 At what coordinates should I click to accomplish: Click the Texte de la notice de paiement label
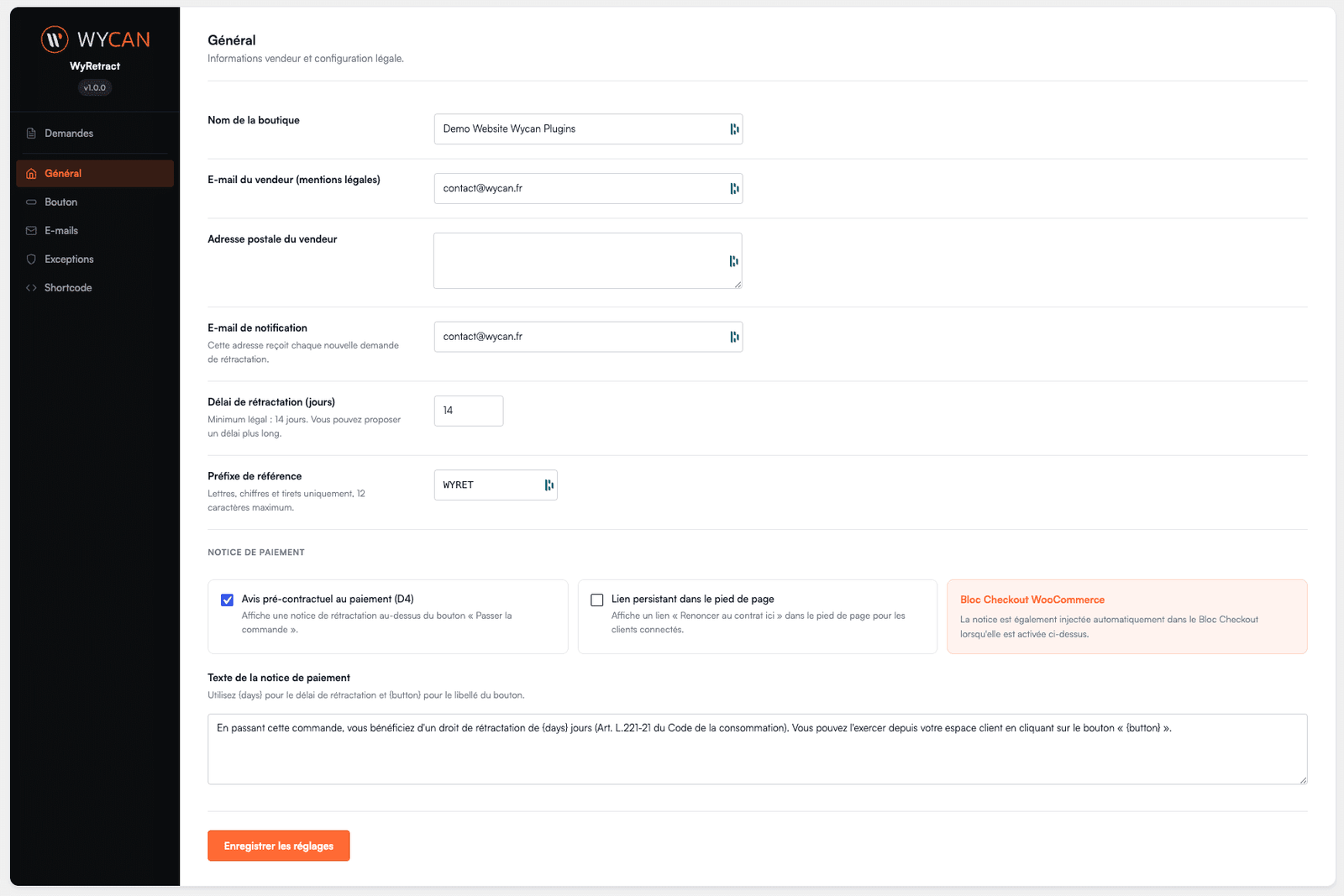(x=279, y=678)
